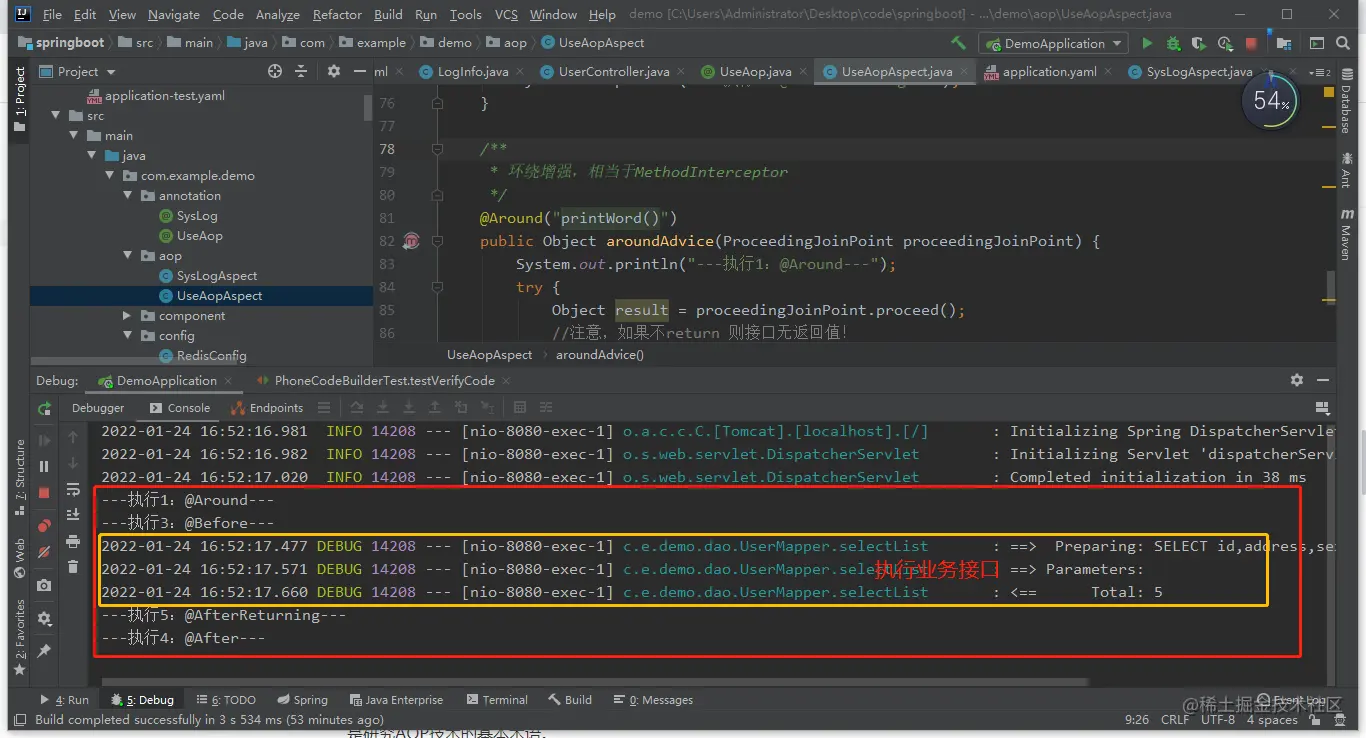Toggle soft-wrap in the console
Screen dimensions: 1366x738
coord(73,489)
